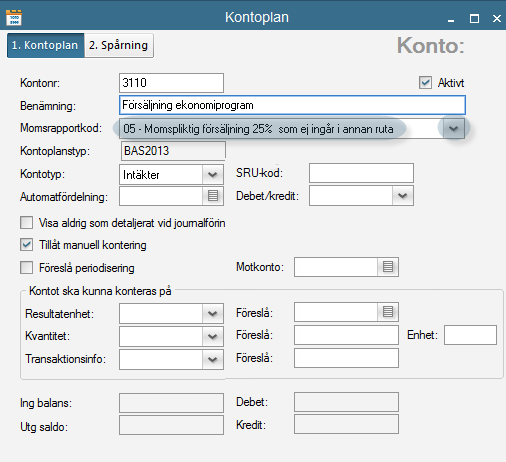Switch to the 2. Spårning tab
506x462 pixels.
pyautogui.click(x=118, y=45)
